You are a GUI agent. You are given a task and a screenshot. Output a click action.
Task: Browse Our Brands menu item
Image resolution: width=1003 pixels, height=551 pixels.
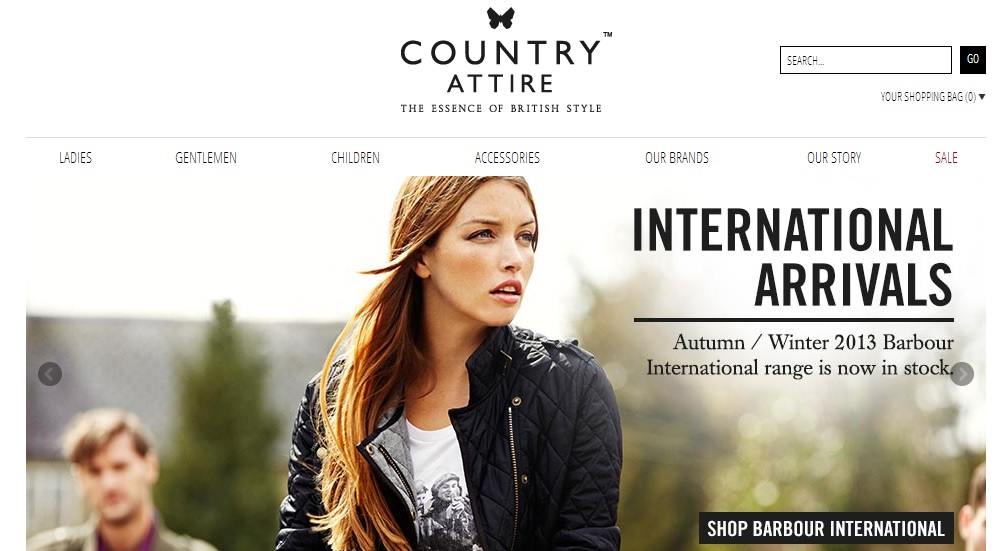(677, 157)
